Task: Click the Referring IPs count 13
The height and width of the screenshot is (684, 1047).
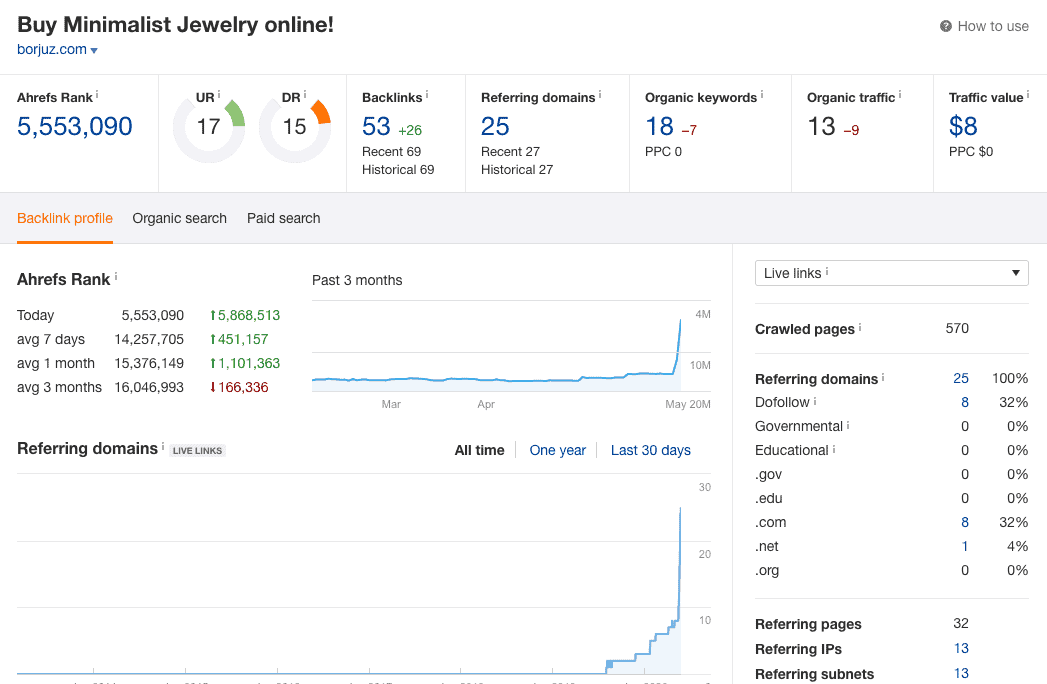Action: coord(961,648)
